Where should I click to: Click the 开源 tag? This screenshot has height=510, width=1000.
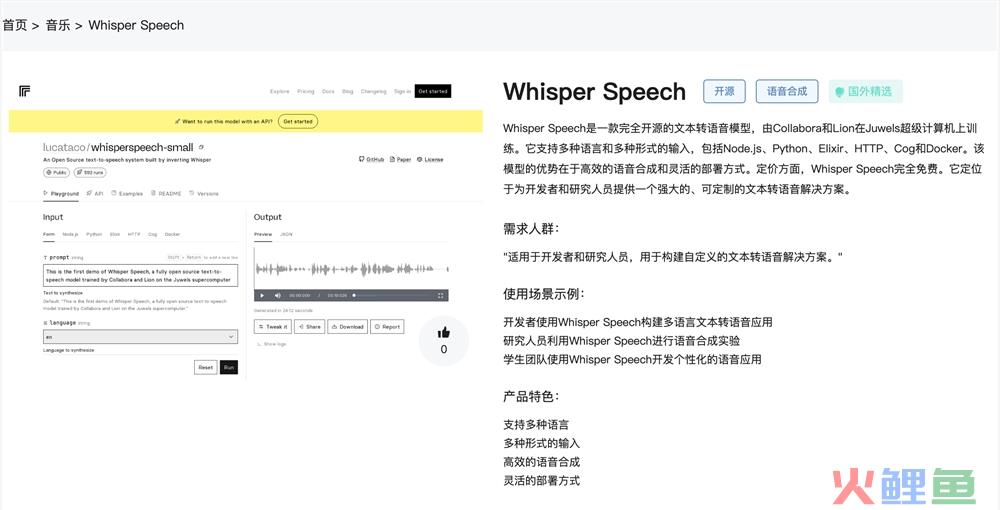(x=724, y=91)
